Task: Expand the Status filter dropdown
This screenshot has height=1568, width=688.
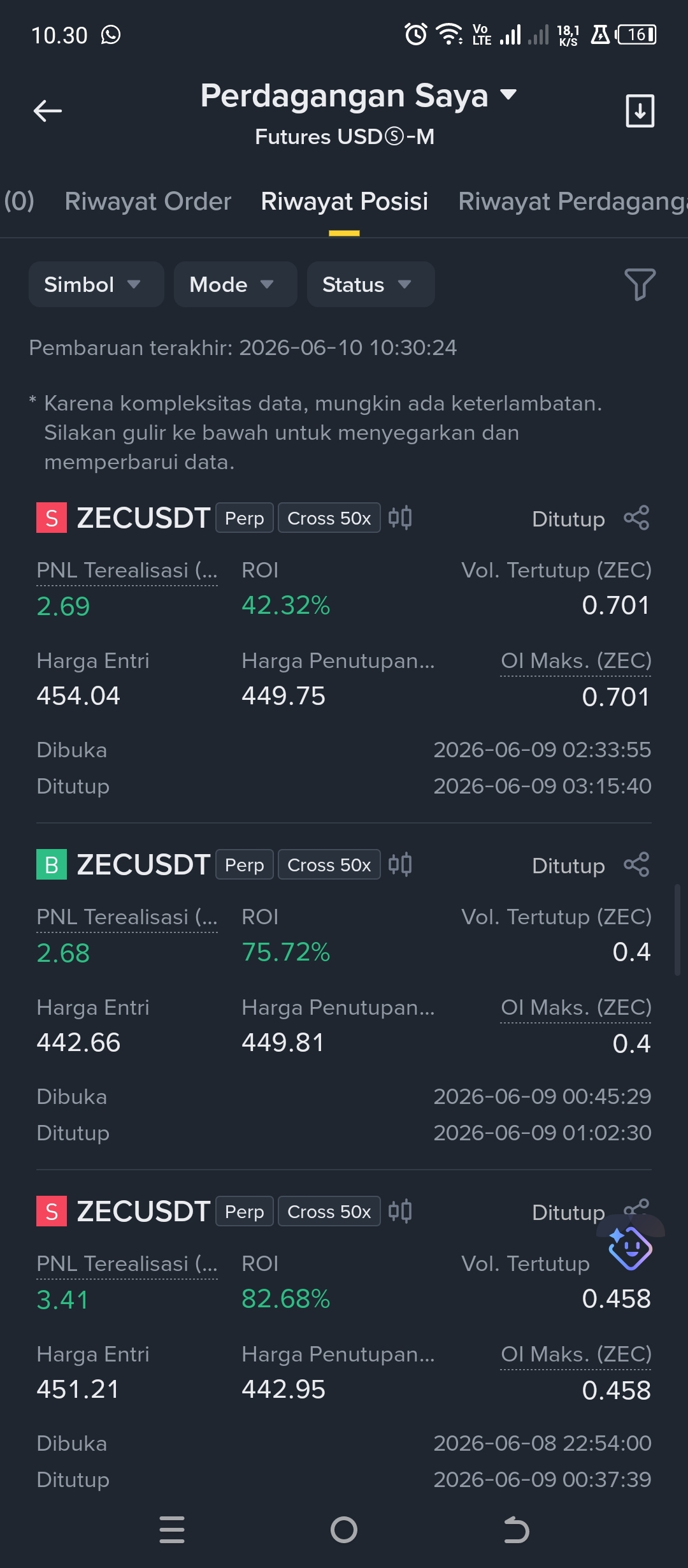Action: click(x=371, y=284)
